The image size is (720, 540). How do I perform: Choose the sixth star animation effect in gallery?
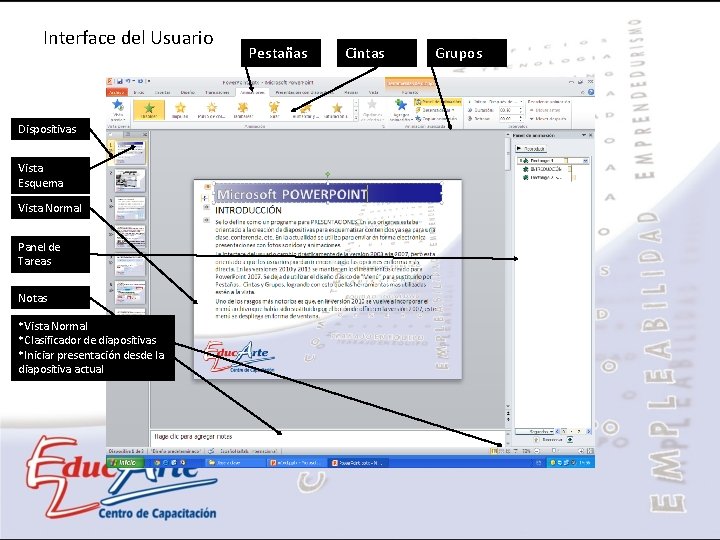pos(305,110)
